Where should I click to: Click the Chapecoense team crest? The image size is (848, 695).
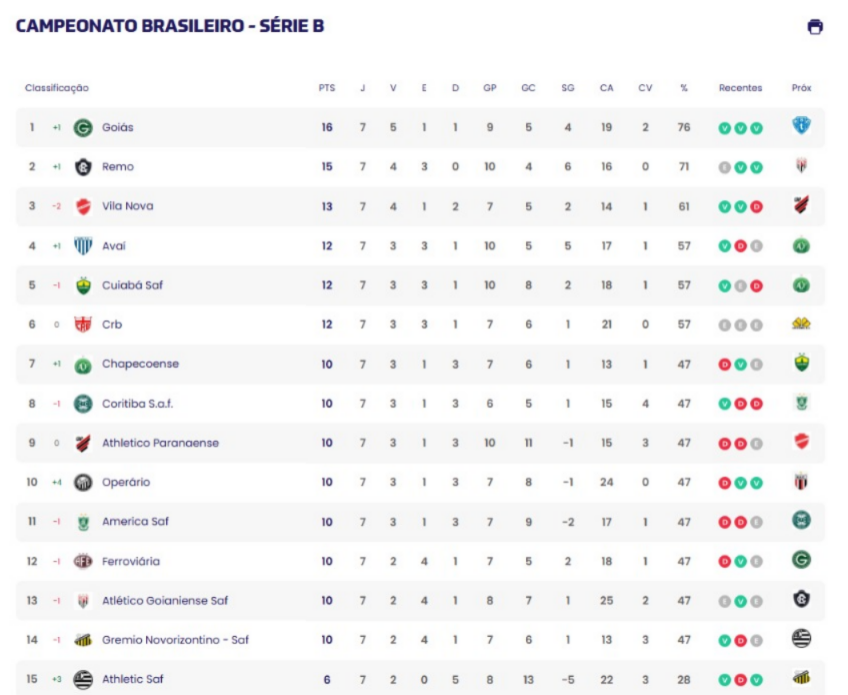click(x=83, y=364)
